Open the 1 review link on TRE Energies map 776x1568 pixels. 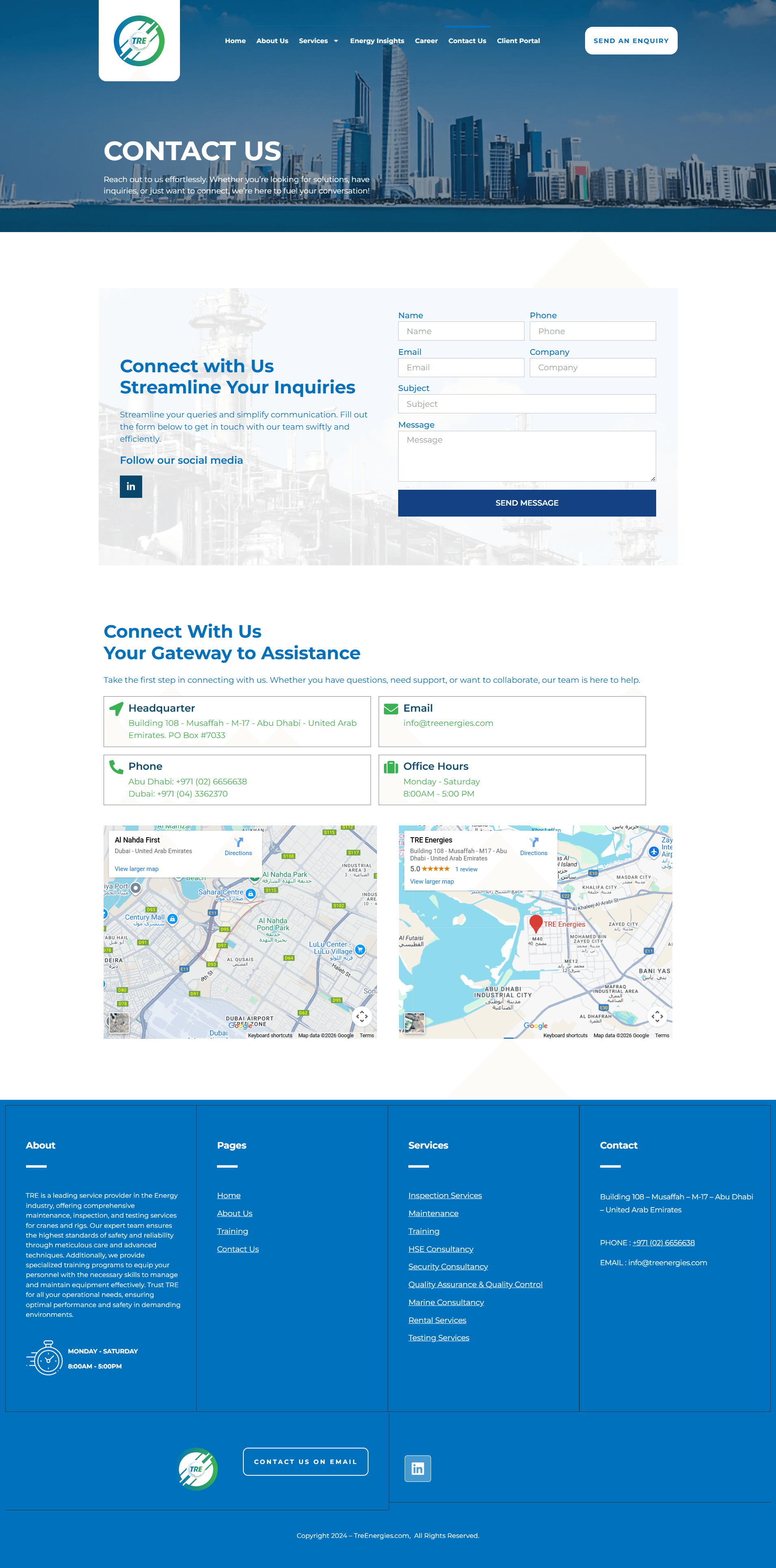[466, 869]
